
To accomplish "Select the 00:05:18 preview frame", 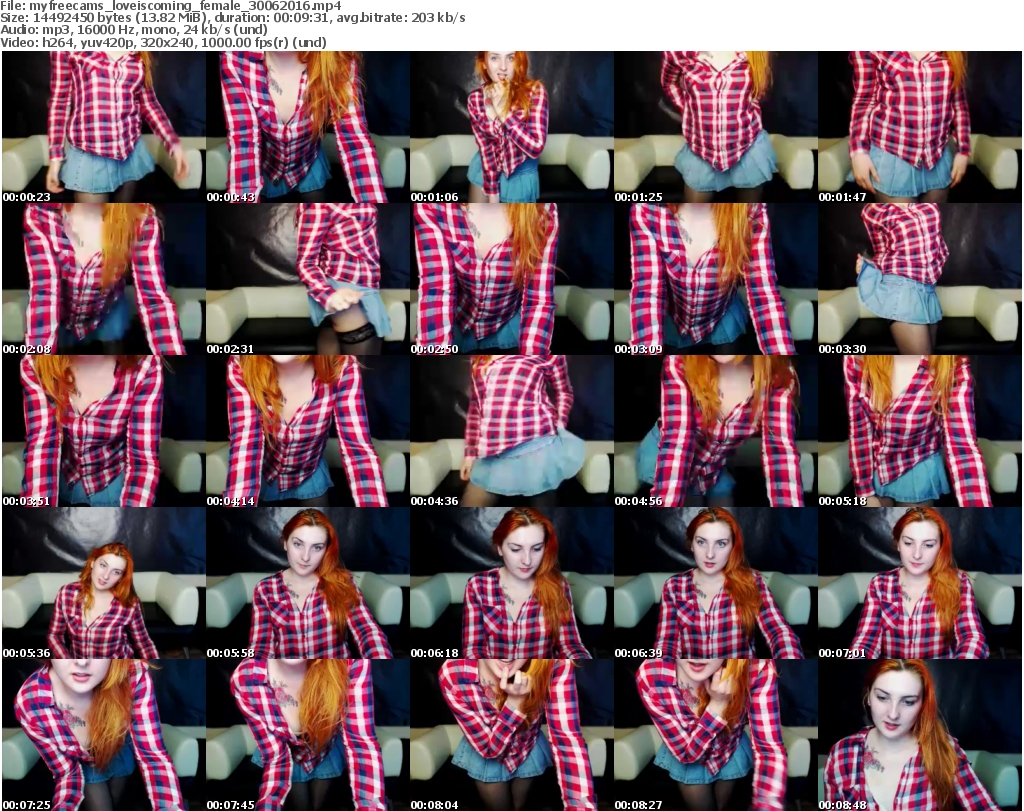I will [919, 431].
